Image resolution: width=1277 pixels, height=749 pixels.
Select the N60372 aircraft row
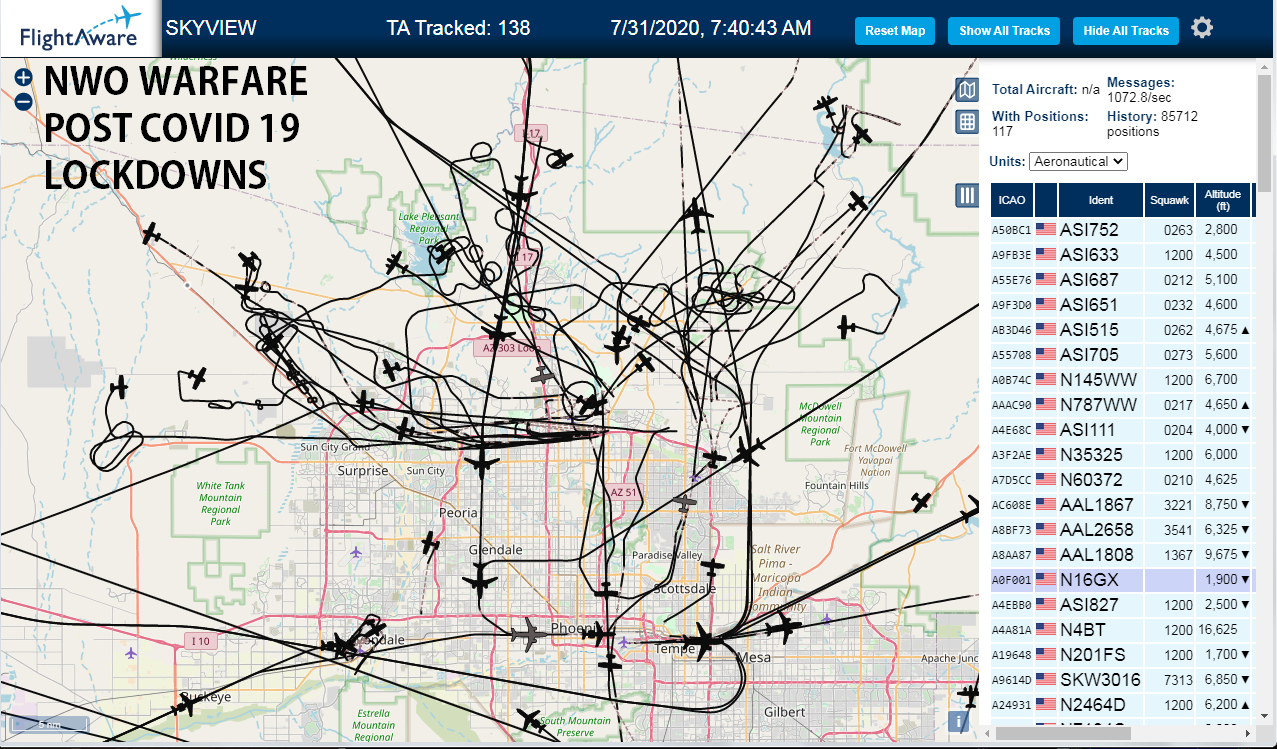[1122, 479]
